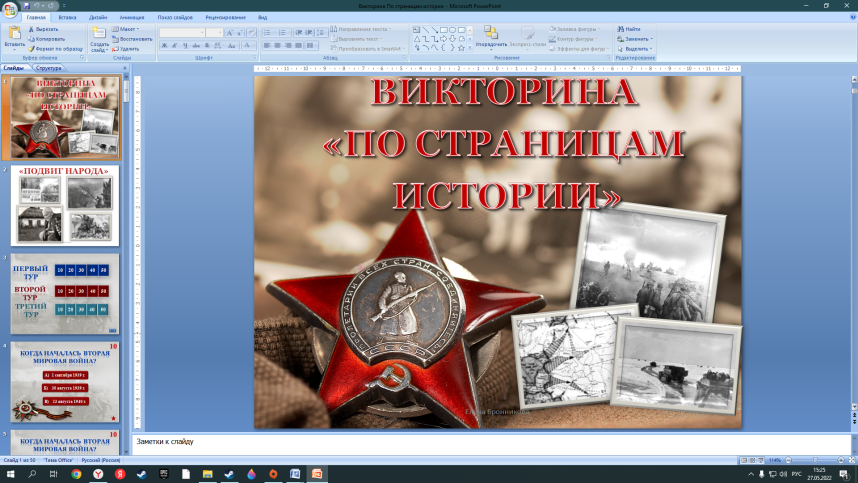Toggle underline (Ч) formatting
The image size is (858, 483).
185,45
